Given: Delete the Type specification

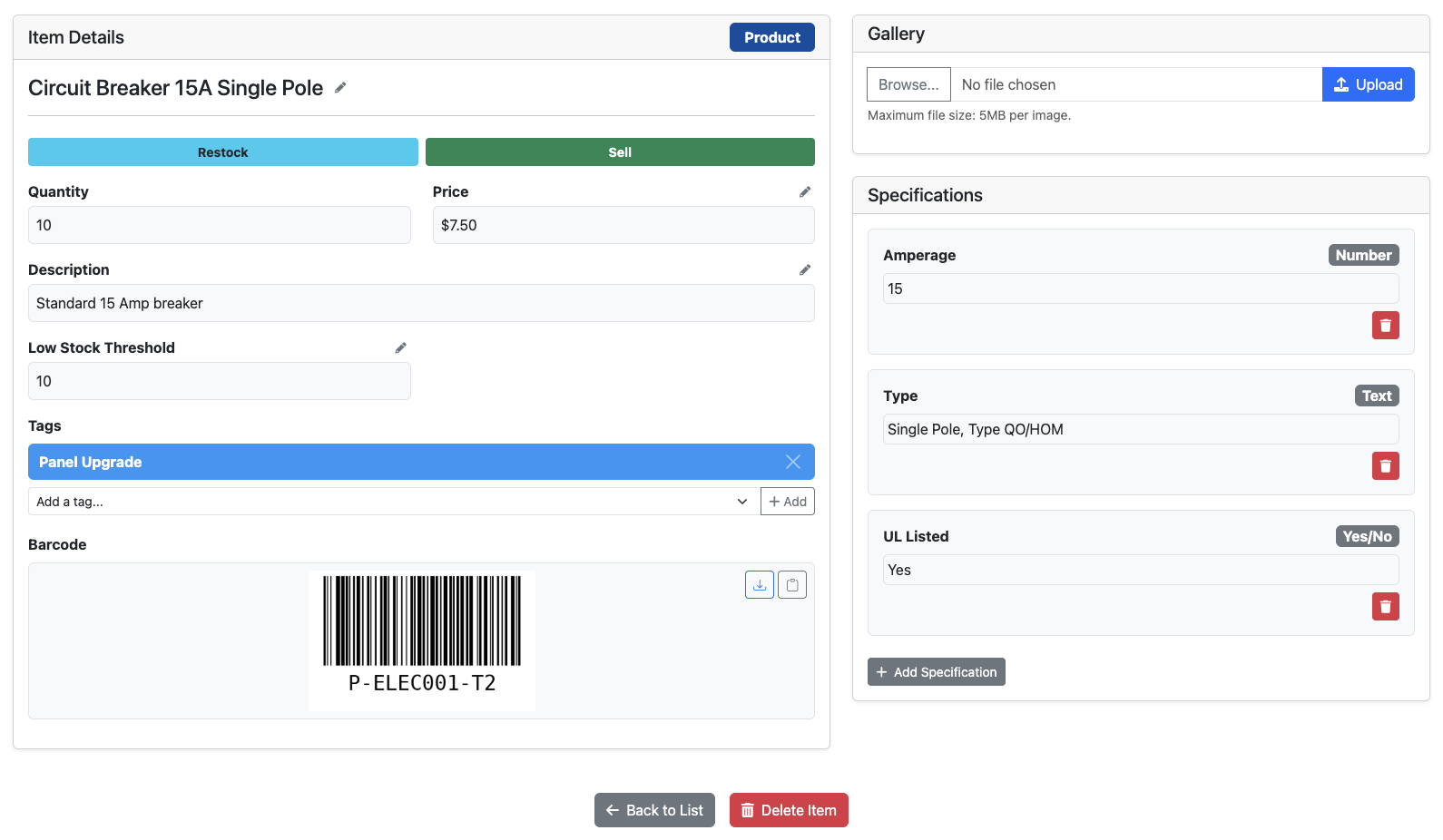Looking at the screenshot, I should coord(1386,465).
